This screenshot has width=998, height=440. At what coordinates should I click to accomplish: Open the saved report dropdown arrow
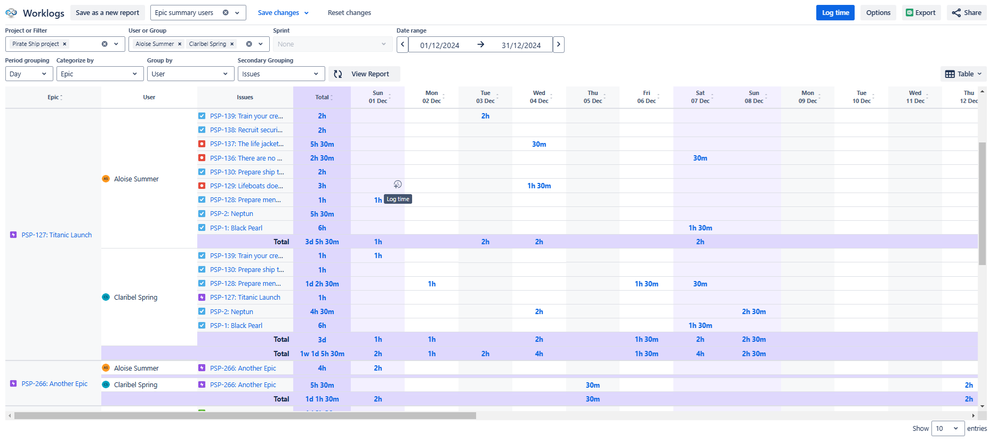[237, 13]
